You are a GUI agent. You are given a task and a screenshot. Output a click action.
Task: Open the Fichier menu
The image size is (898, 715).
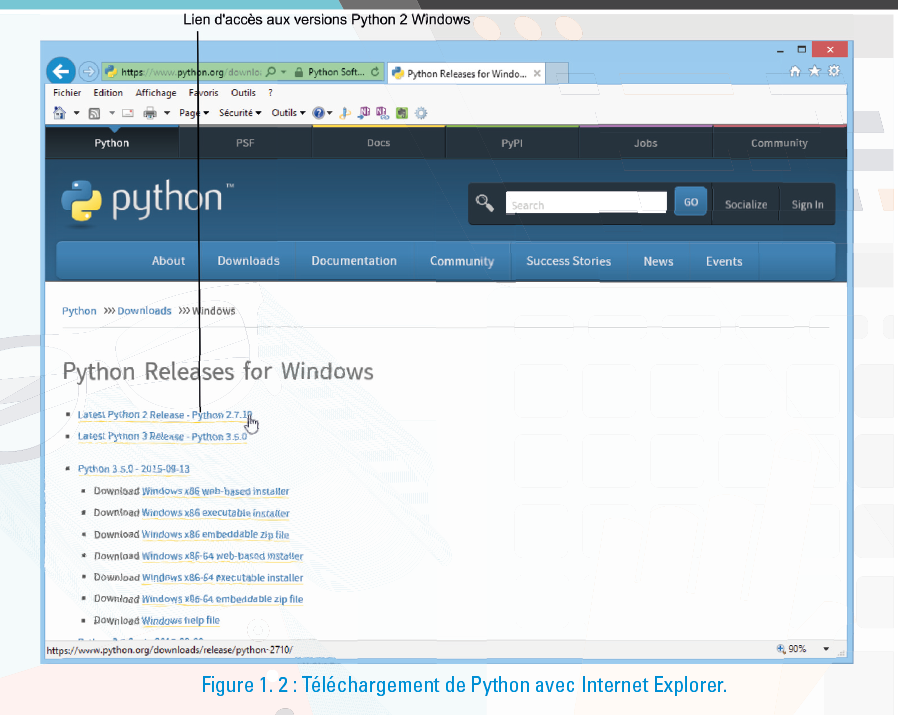[x=67, y=93]
